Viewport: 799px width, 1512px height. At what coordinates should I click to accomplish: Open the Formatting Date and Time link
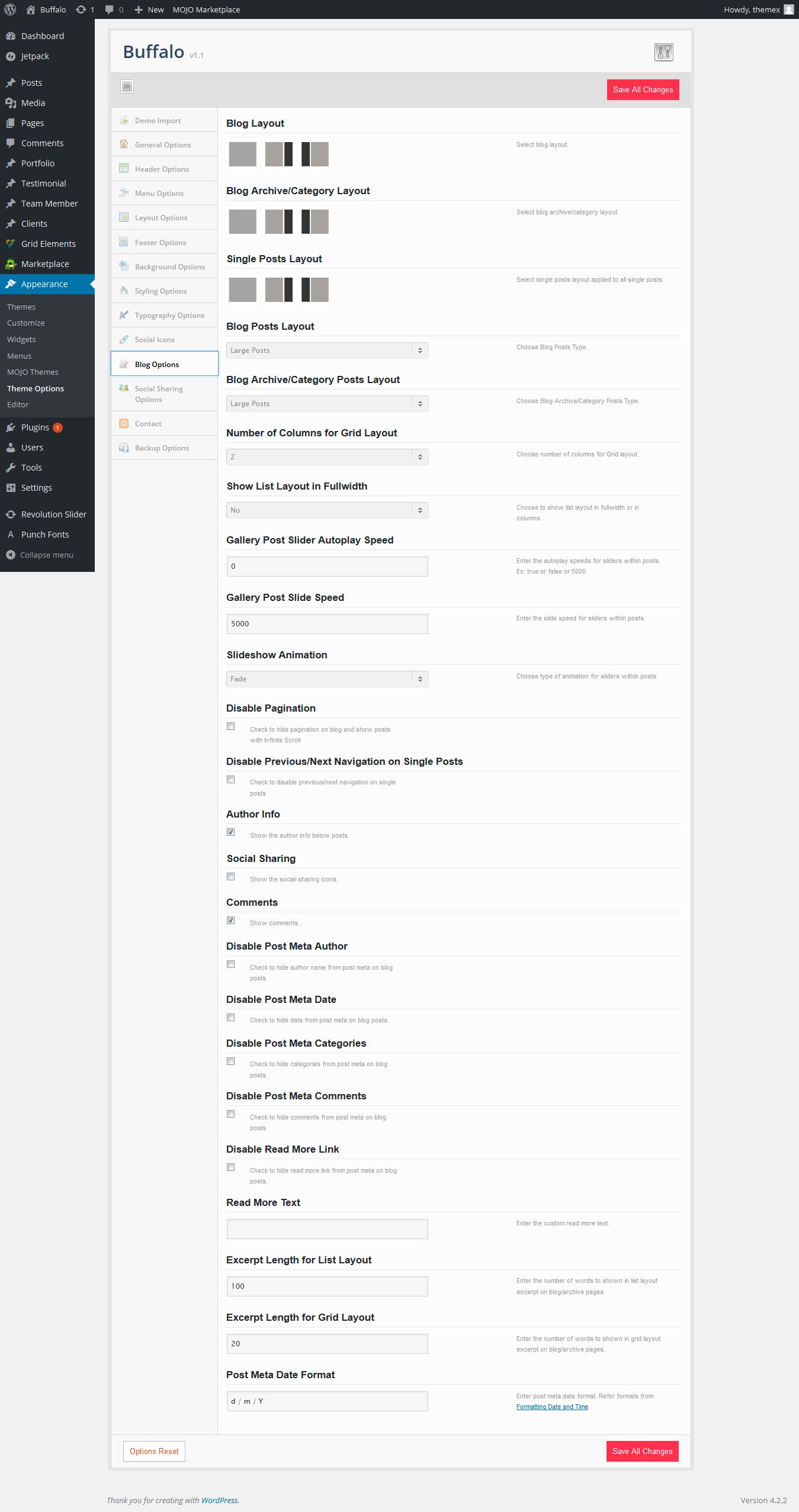552,1407
